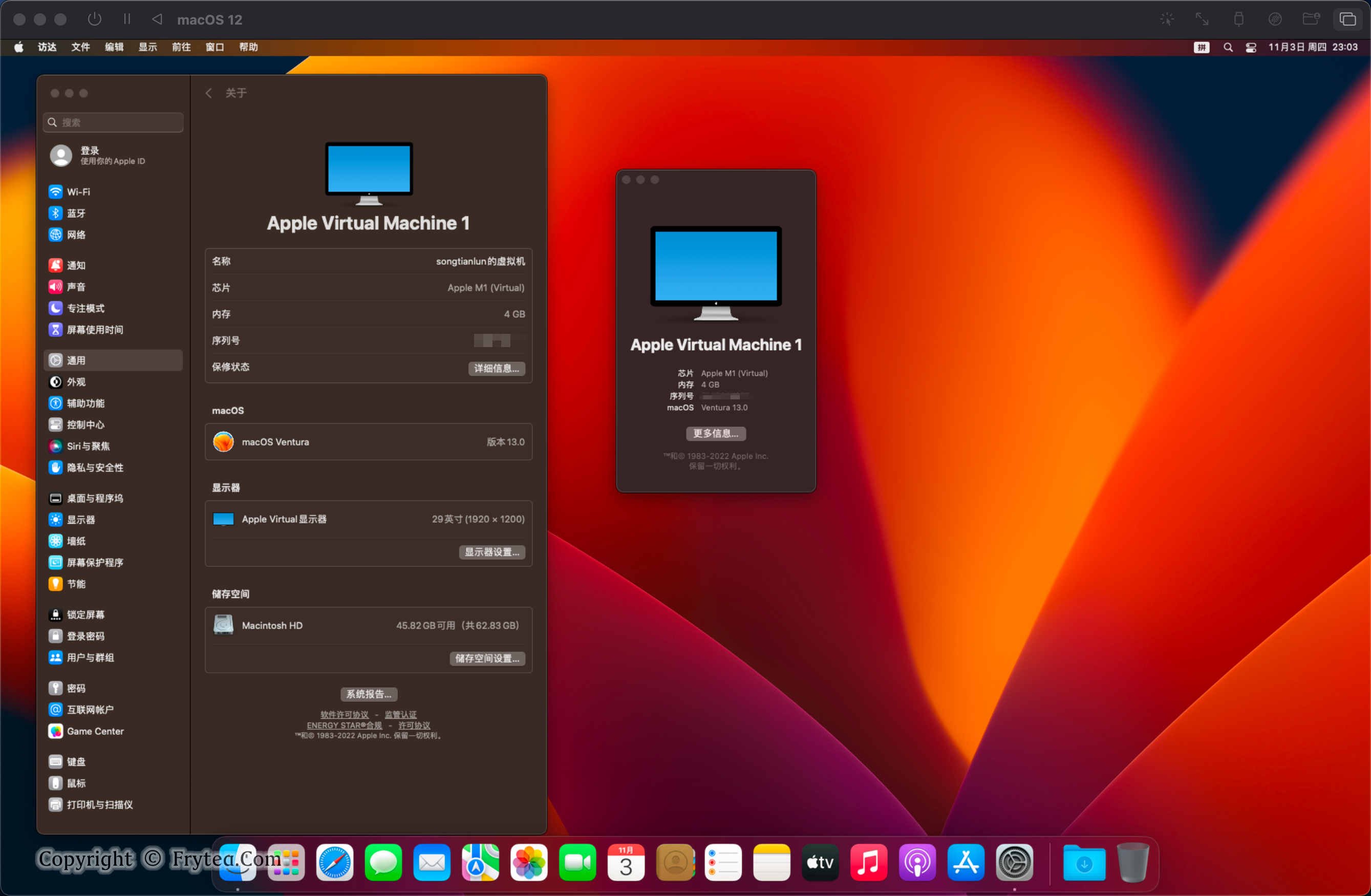
Task: Open Podcasts app in dock
Action: tap(917, 863)
